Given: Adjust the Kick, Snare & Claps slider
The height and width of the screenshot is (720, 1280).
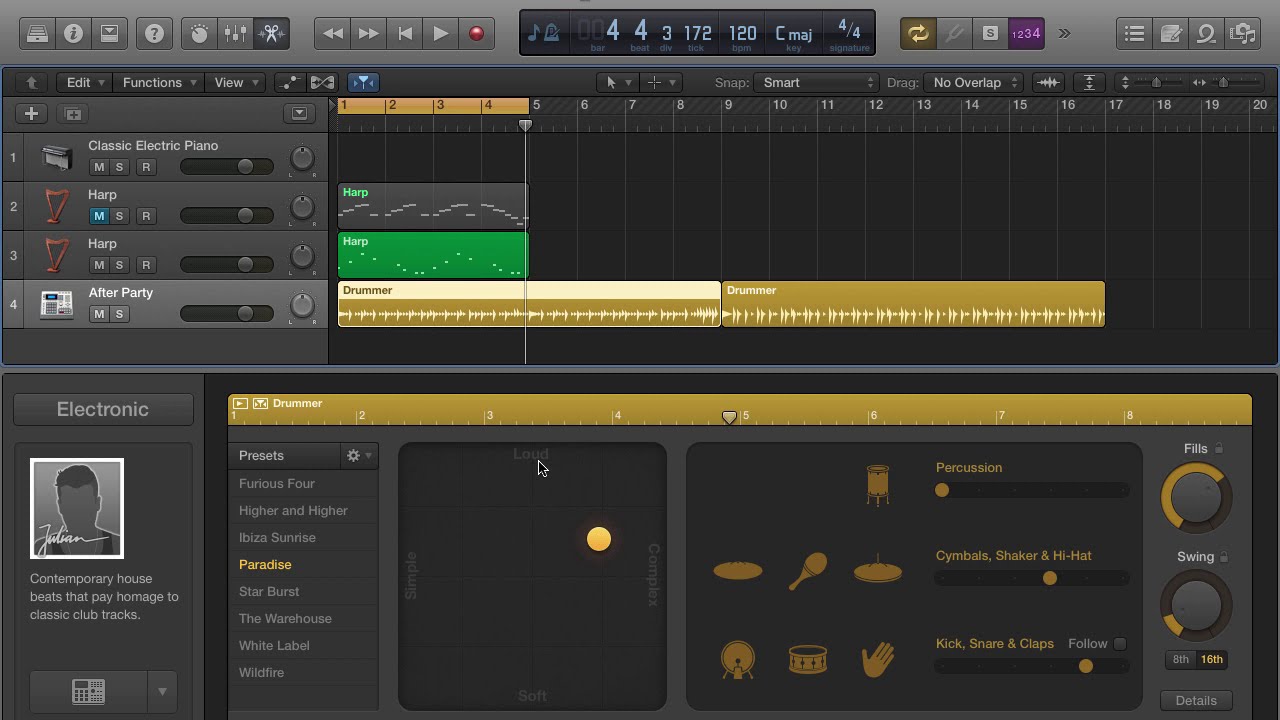Looking at the screenshot, I should click(x=1032, y=666).
